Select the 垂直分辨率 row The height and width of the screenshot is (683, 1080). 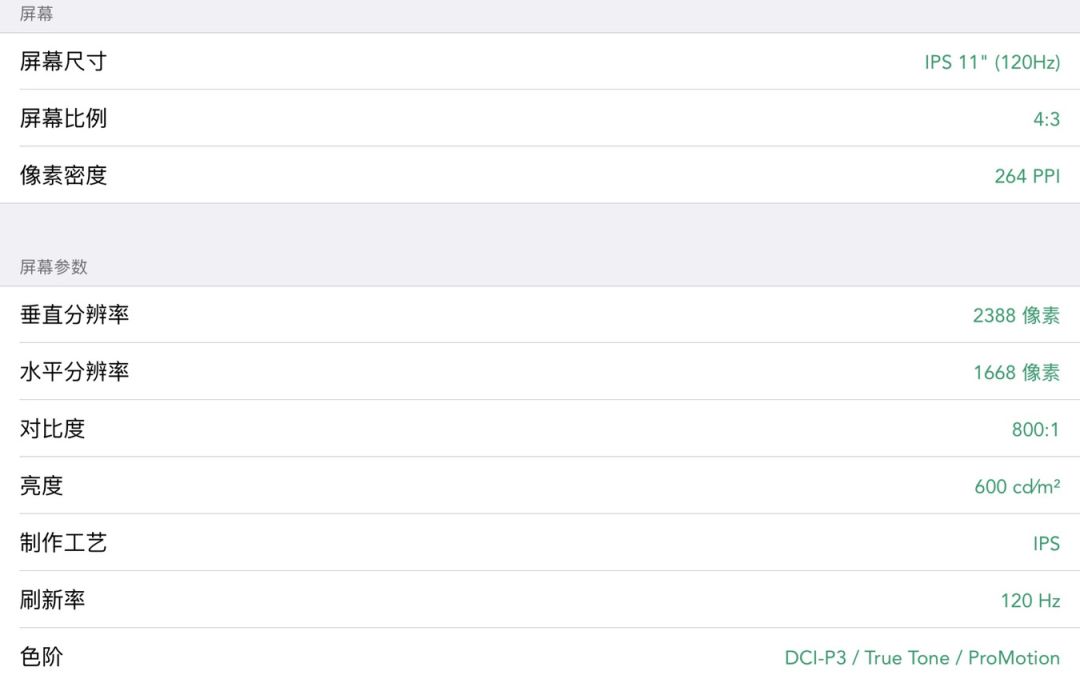point(540,315)
